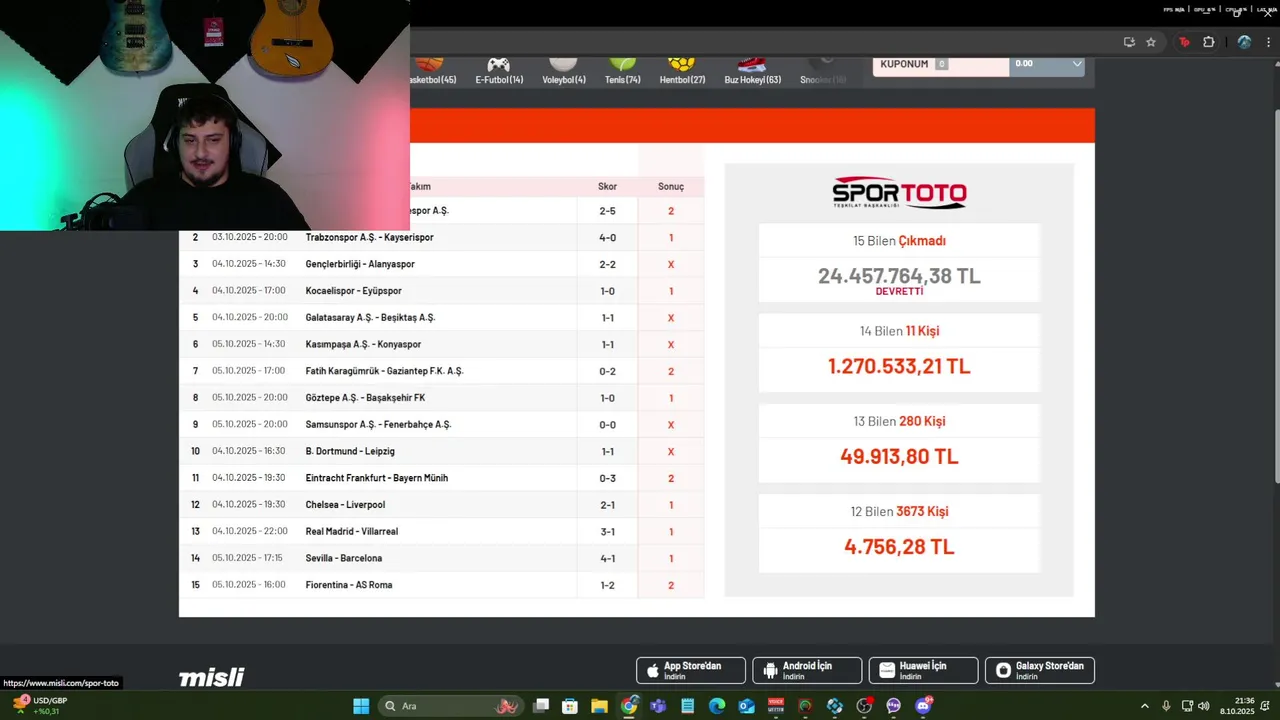Open the USD/GBP widget in taskbar
Viewport: 1280px width, 720px height.
(40, 706)
